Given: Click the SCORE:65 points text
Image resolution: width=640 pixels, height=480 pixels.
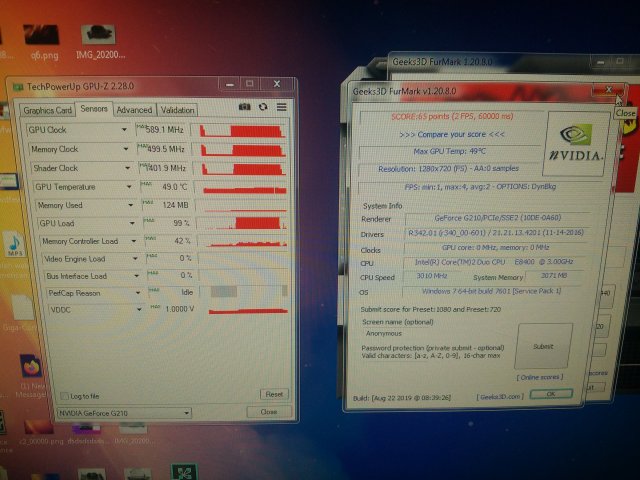Looking at the screenshot, I should tap(452, 116).
